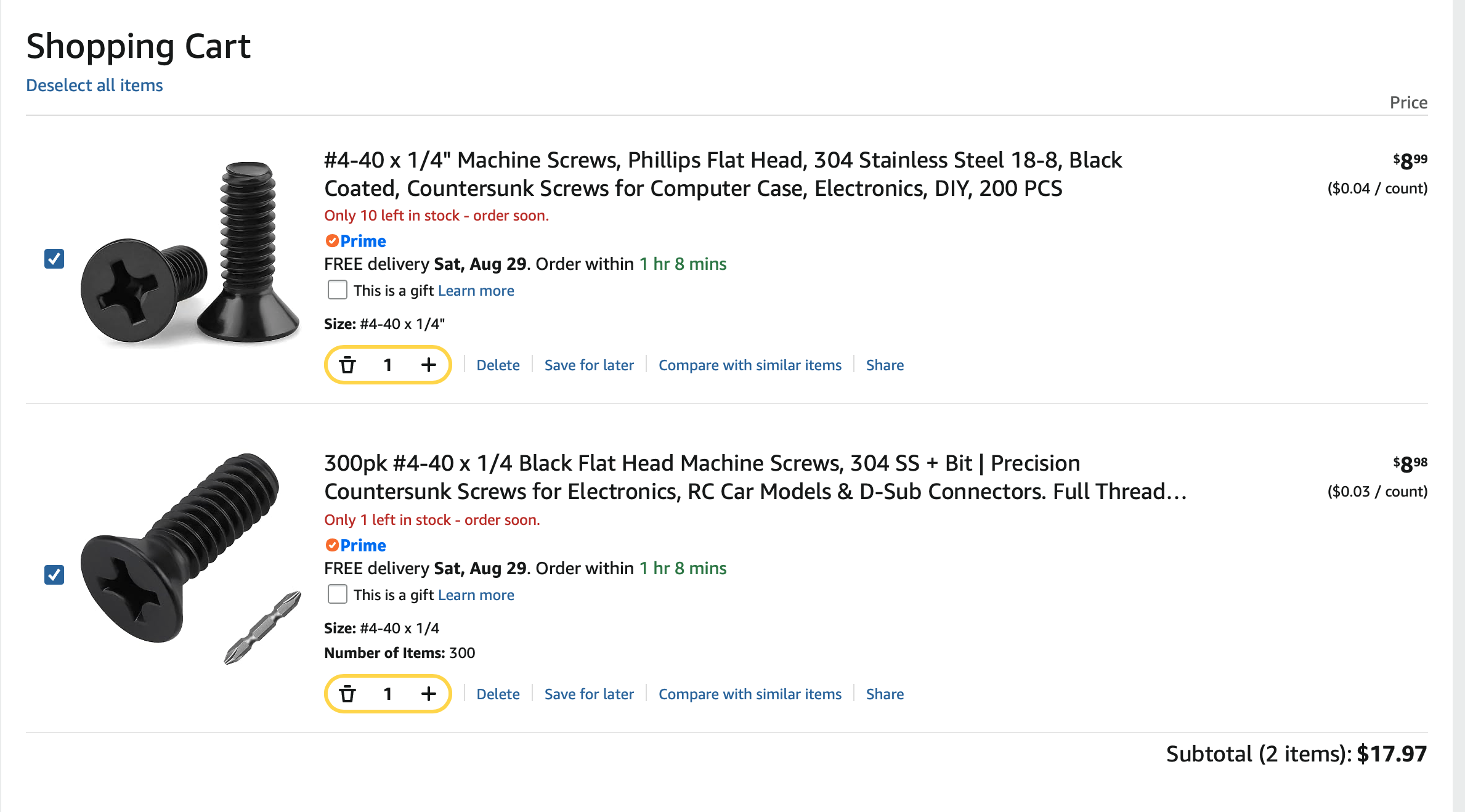Share the 300pk screws item
This screenshot has width=1465, height=812.
[x=885, y=694]
